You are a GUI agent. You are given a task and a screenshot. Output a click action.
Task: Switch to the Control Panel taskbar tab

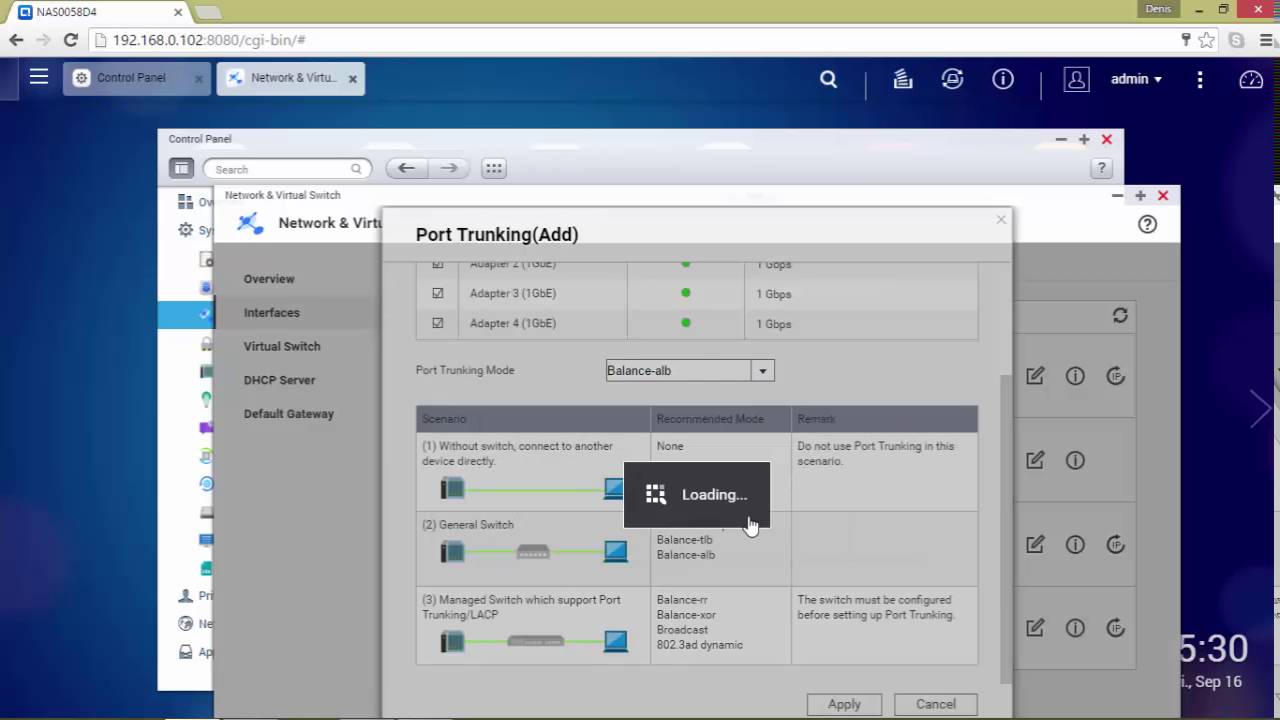(137, 78)
